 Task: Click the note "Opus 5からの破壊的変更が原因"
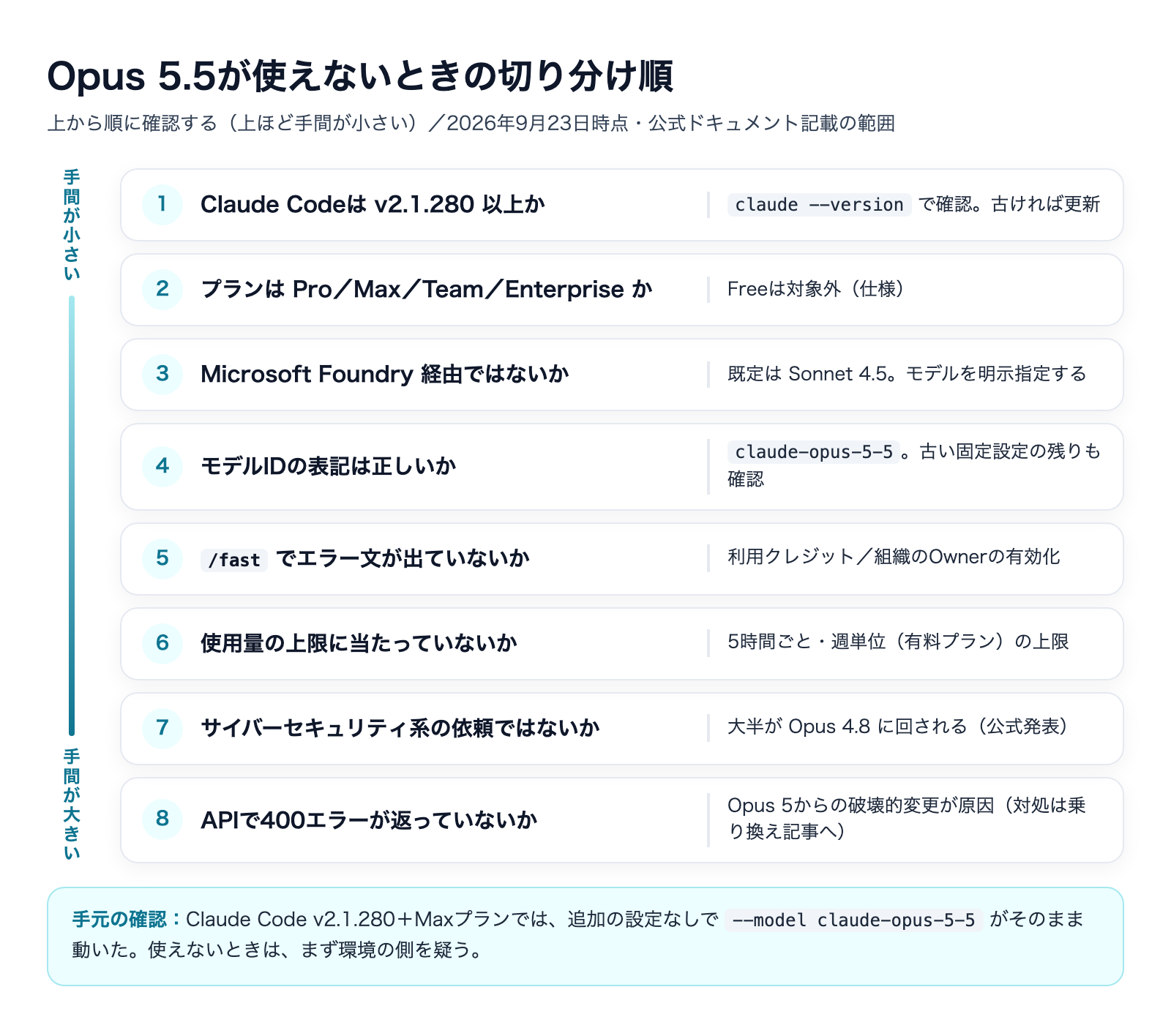[861, 806]
